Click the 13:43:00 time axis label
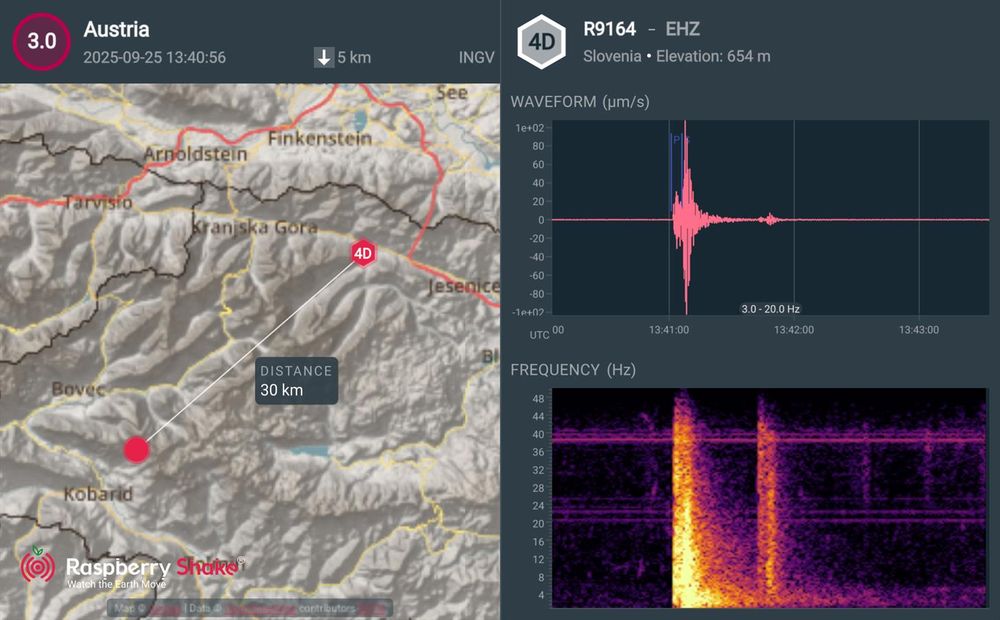Viewport: 1000px width, 620px height. [x=919, y=330]
